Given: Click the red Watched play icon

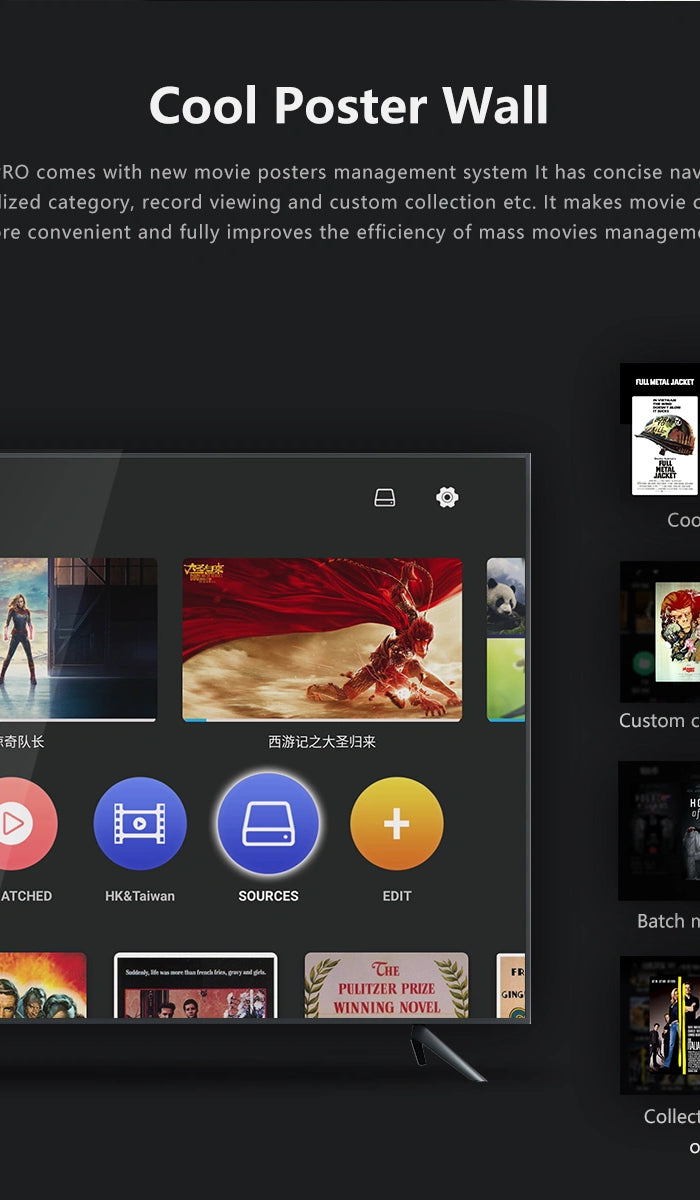Looking at the screenshot, I should point(18,824).
